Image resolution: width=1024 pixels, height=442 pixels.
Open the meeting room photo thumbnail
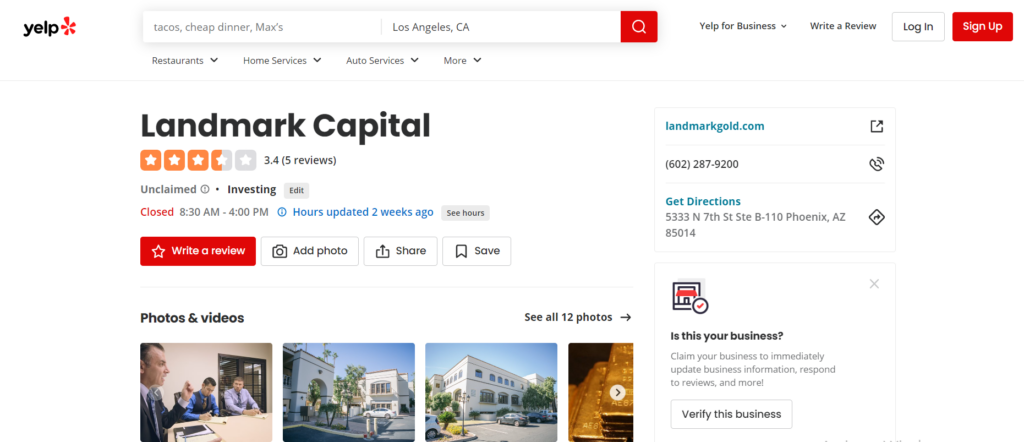point(206,392)
